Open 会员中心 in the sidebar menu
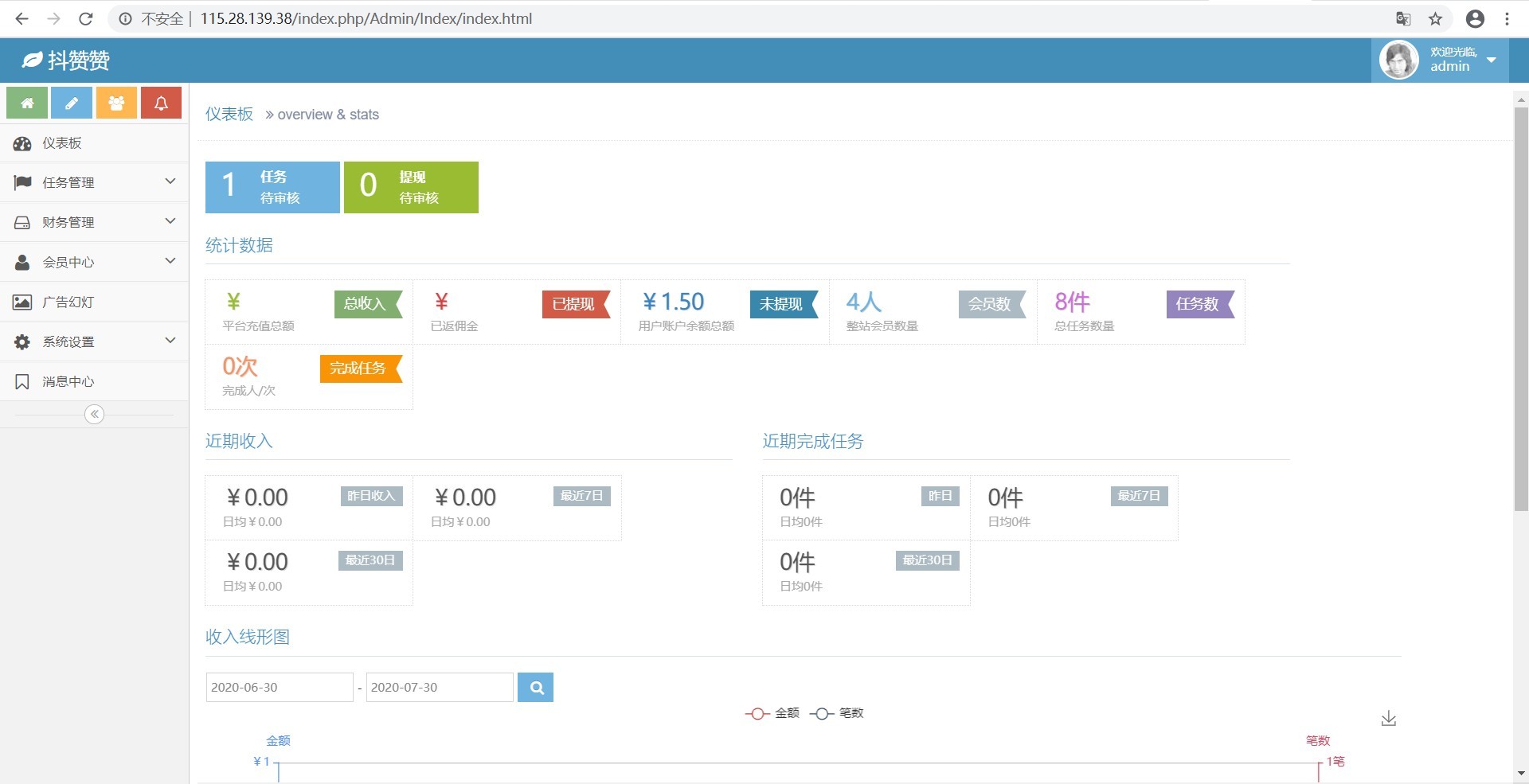This screenshot has height=784, width=1529. [94, 262]
